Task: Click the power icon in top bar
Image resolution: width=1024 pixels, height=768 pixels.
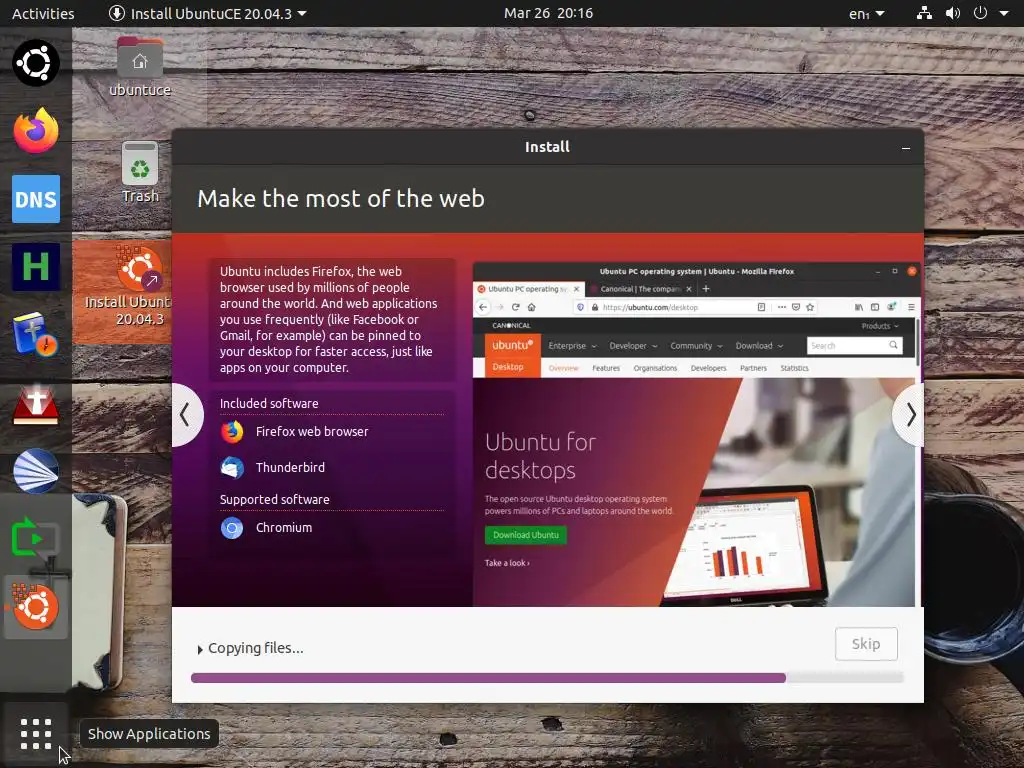Action: (980, 13)
